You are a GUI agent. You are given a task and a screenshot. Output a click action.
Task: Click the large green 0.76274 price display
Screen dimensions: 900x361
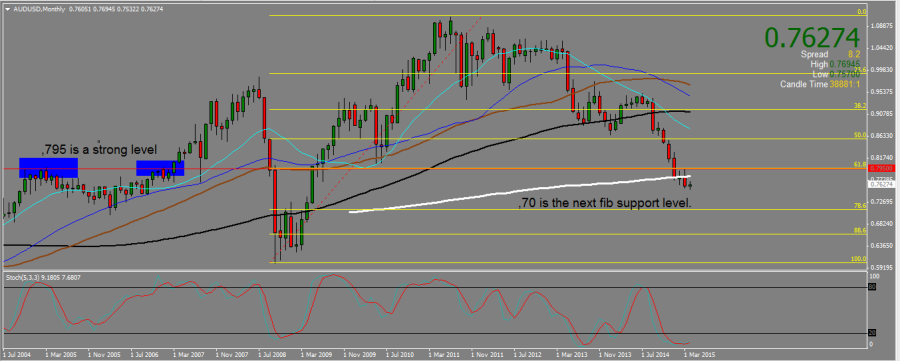pyautogui.click(x=812, y=37)
